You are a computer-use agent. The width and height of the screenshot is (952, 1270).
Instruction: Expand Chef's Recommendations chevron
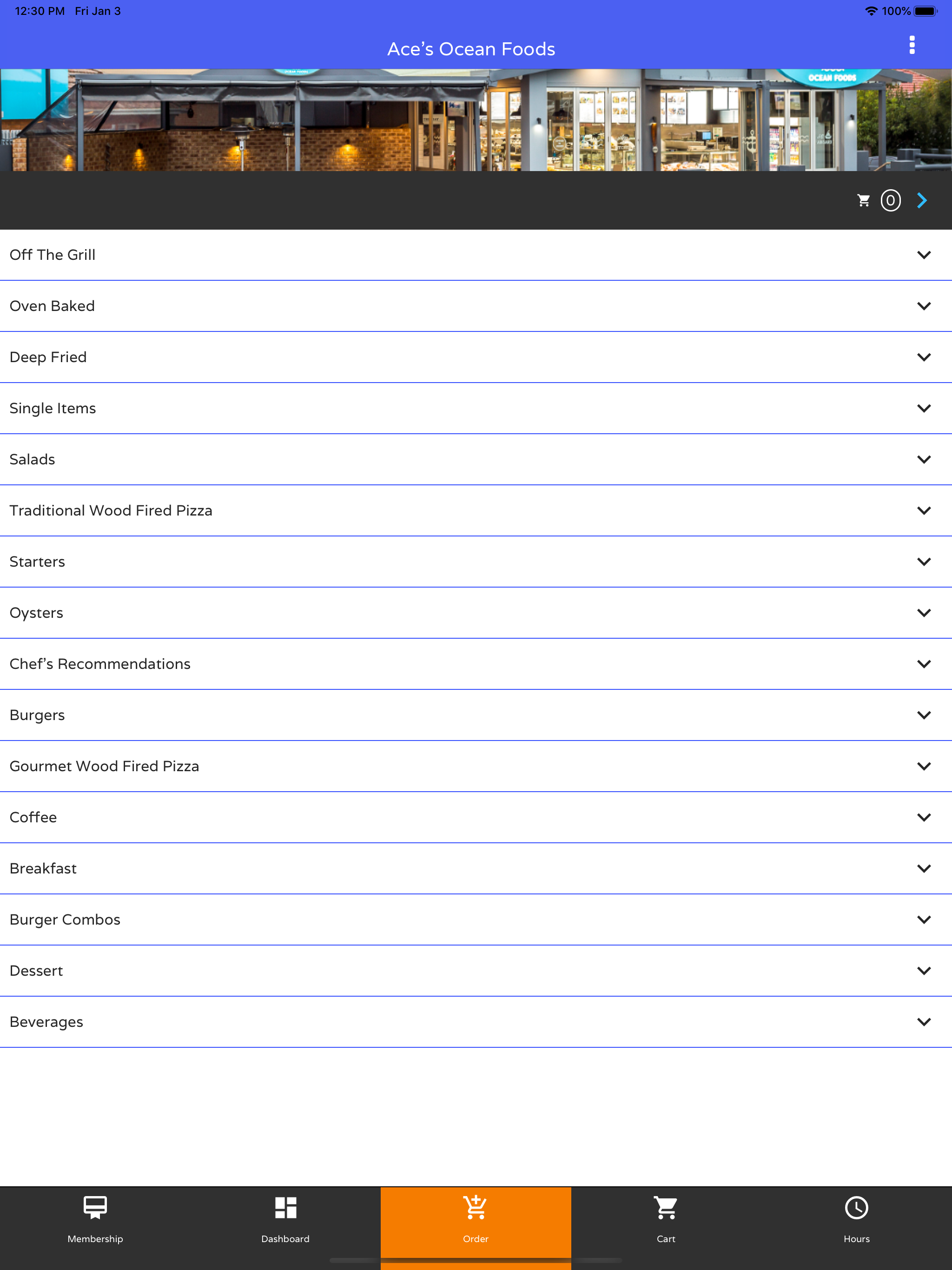tap(924, 664)
